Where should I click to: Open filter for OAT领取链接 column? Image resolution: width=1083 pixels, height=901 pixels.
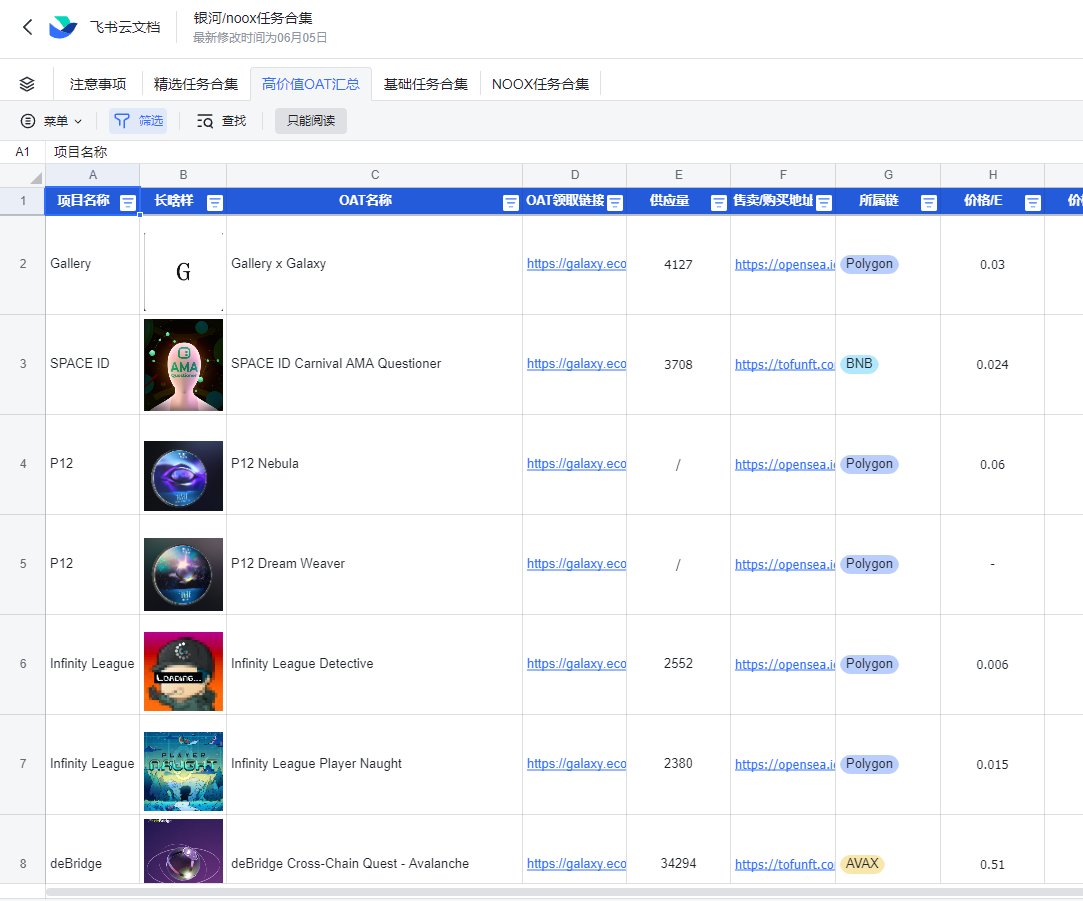[x=615, y=202]
